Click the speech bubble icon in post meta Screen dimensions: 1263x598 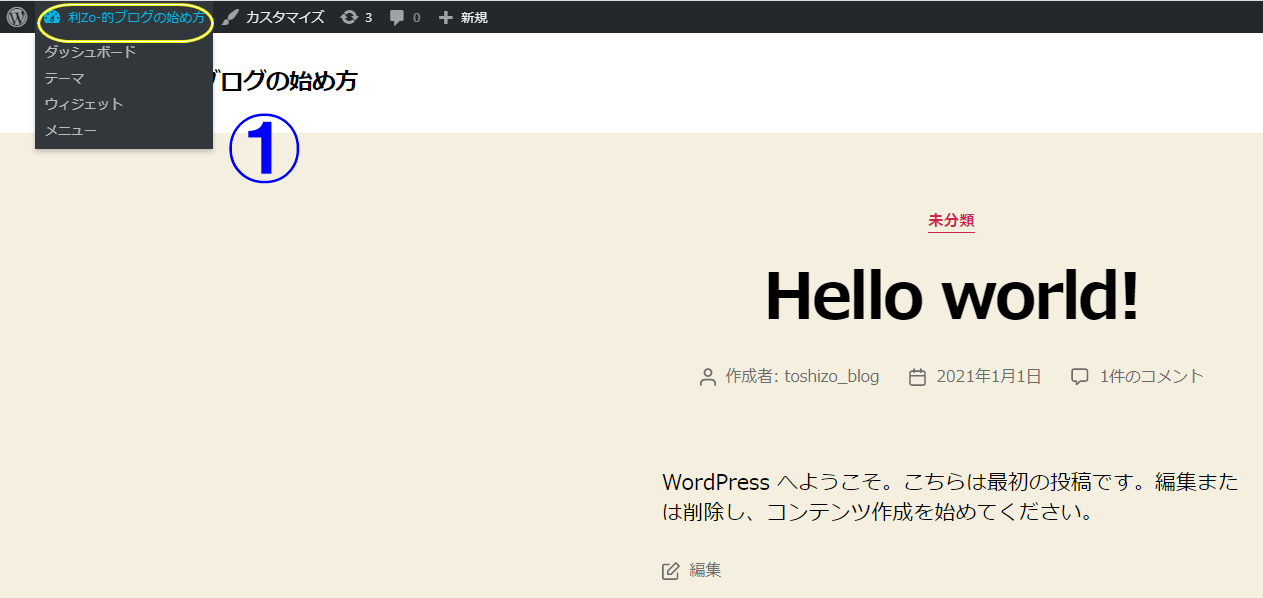pos(1080,377)
